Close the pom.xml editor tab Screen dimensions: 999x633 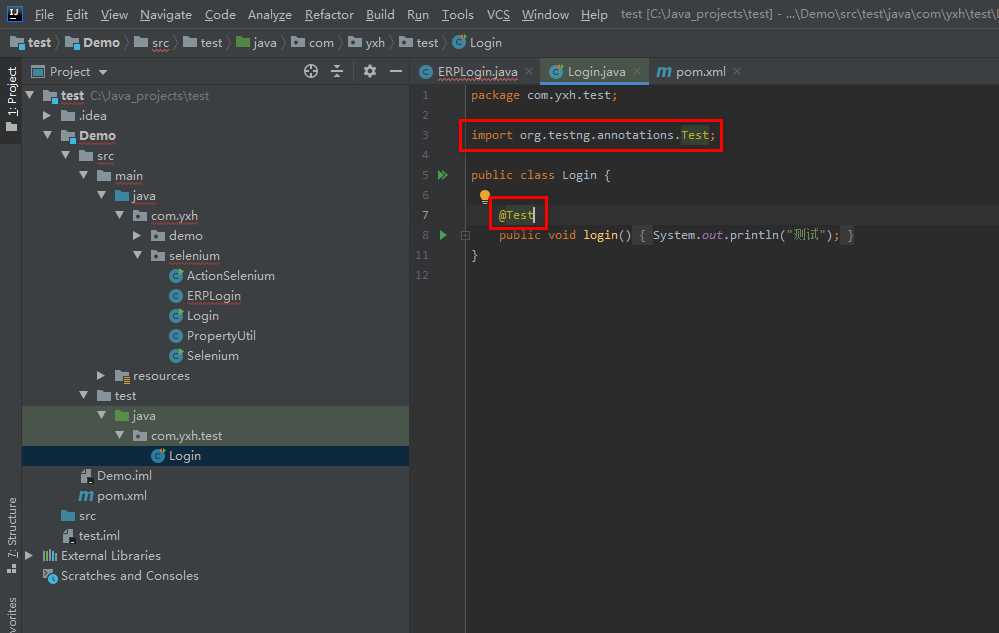pyautogui.click(x=737, y=72)
